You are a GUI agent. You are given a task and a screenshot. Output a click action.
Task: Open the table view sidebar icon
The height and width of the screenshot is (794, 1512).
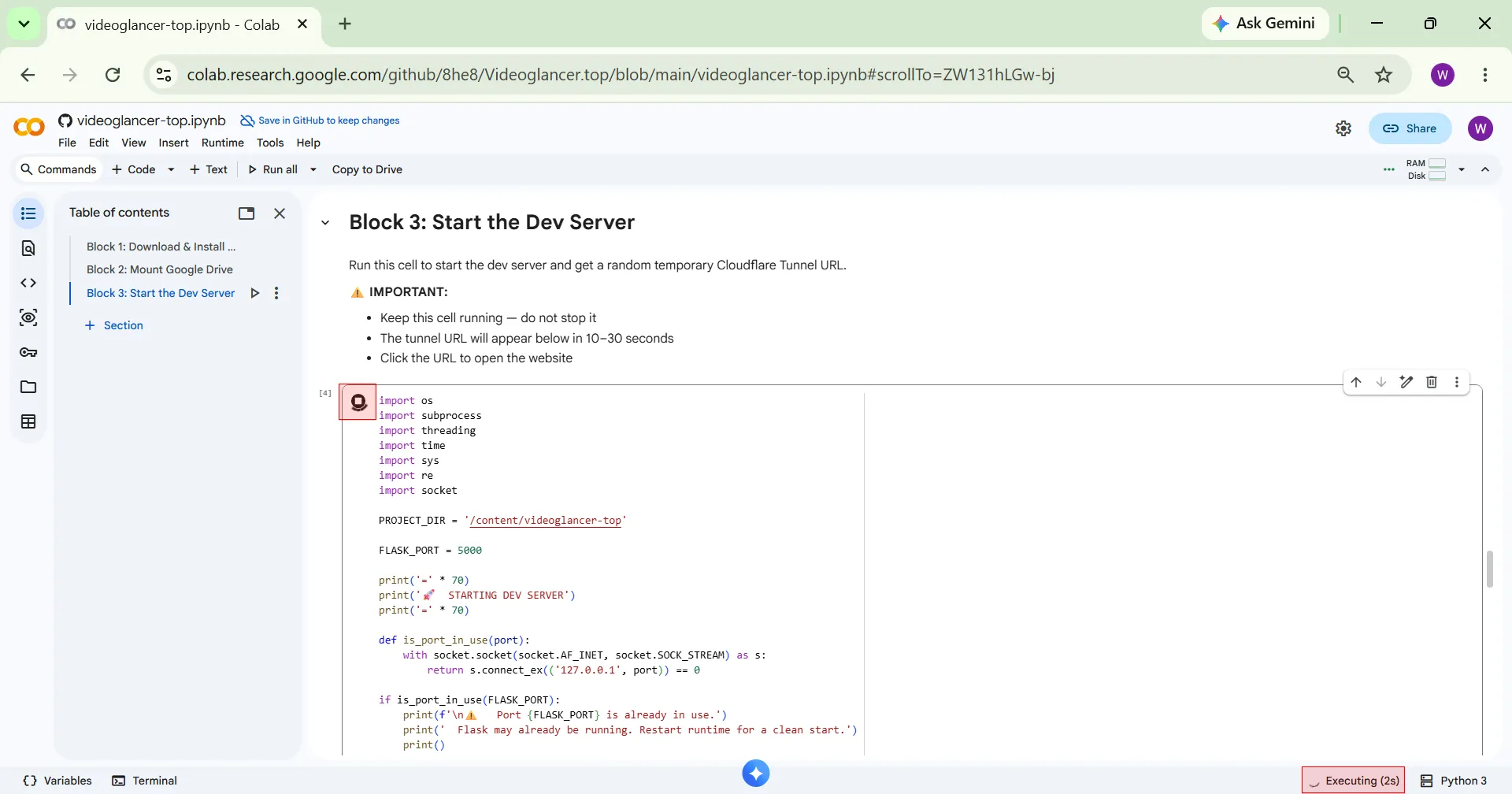pos(28,421)
